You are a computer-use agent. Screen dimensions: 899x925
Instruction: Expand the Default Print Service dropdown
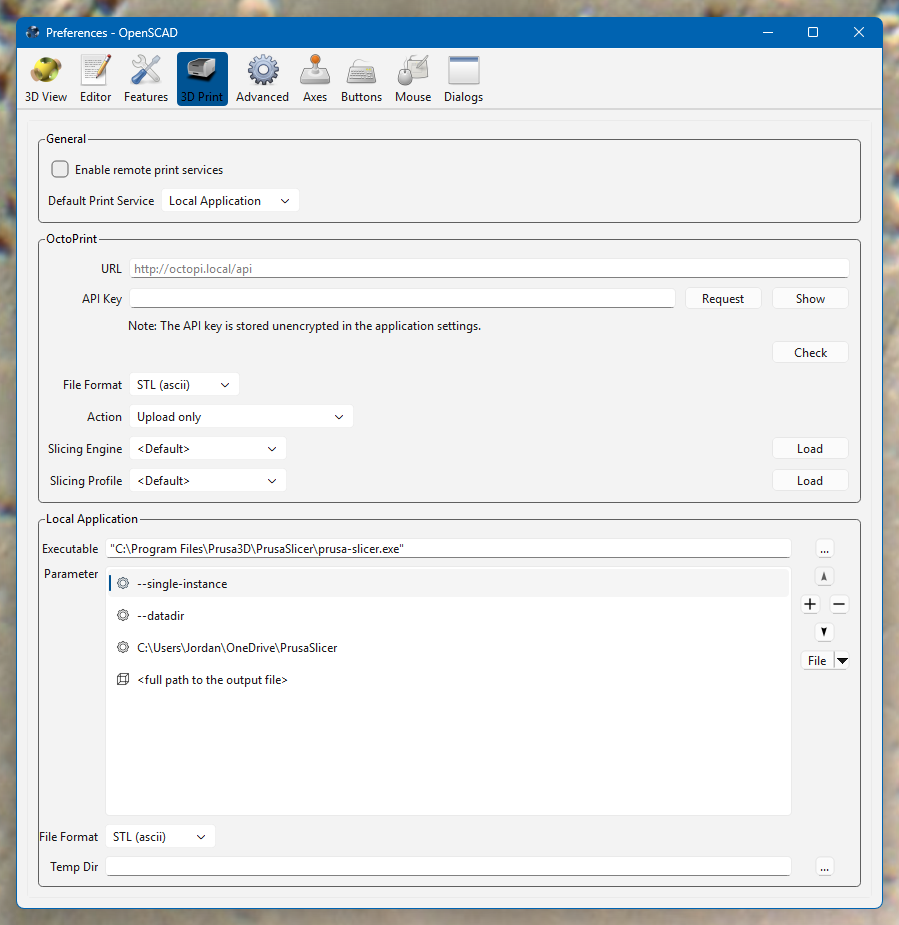pyautogui.click(x=230, y=201)
